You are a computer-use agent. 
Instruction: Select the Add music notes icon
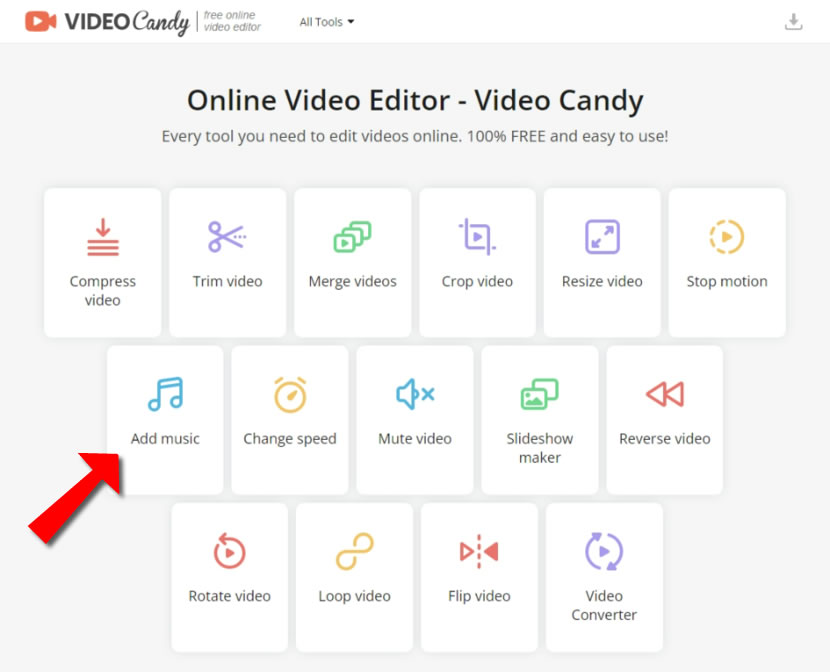166,394
